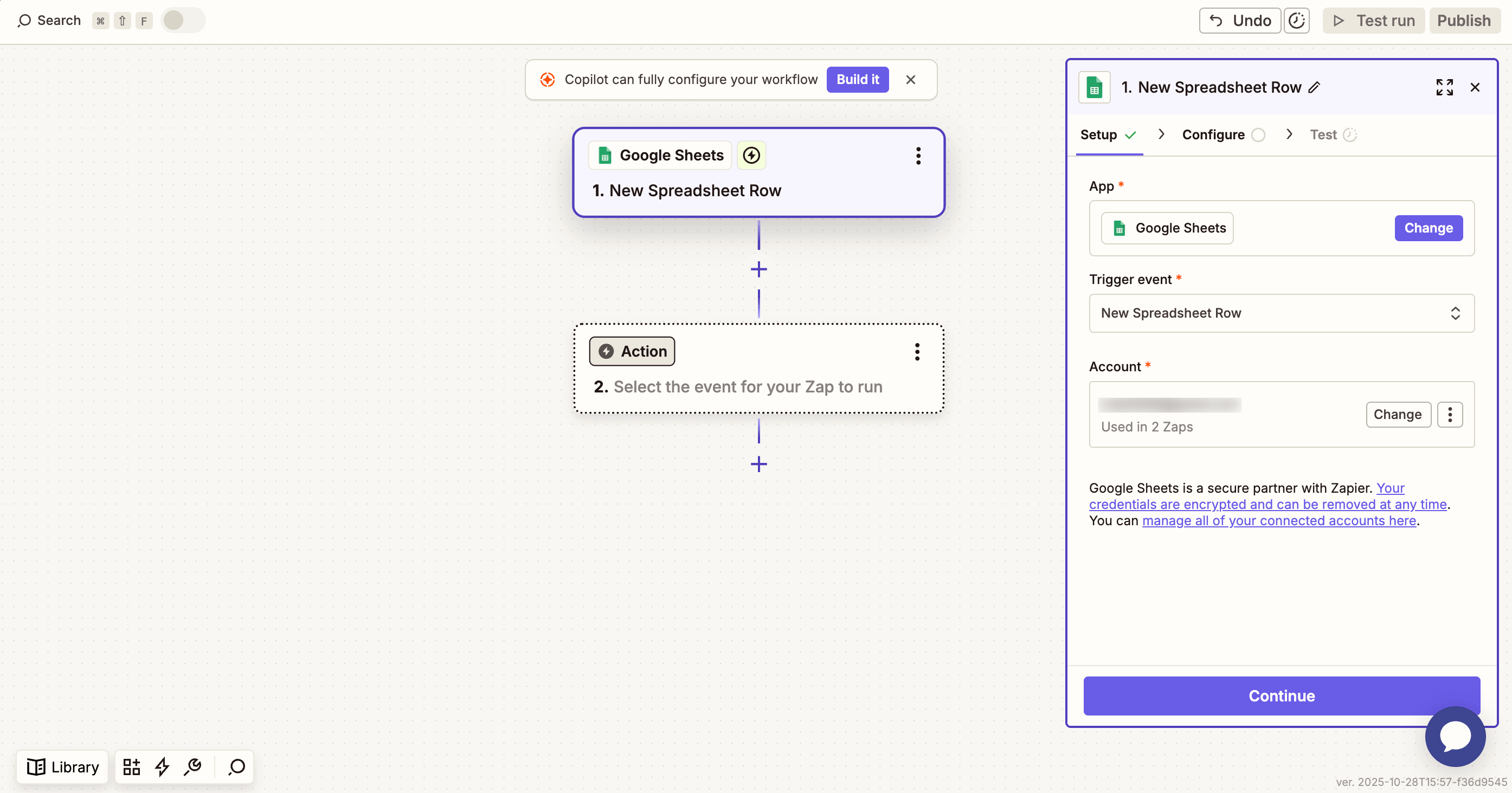Switch to the Test tab

pyautogui.click(x=1323, y=134)
